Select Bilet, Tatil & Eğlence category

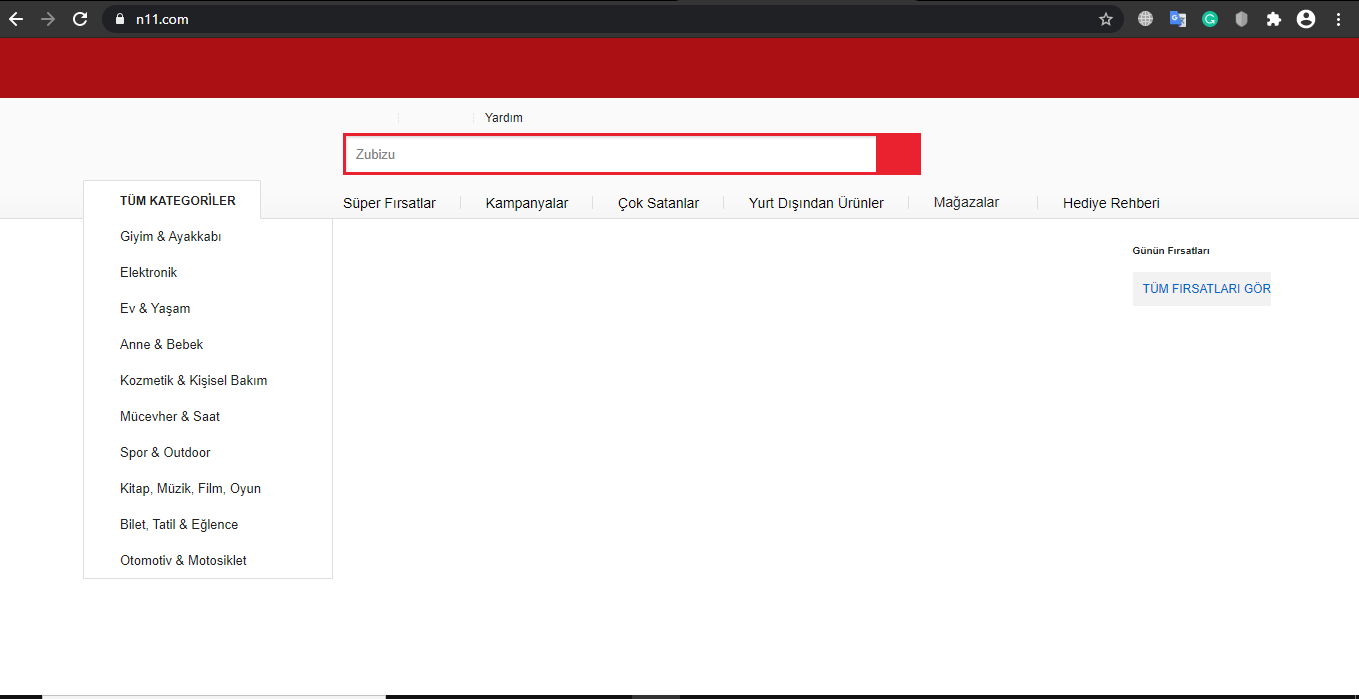(x=179, y=525)
